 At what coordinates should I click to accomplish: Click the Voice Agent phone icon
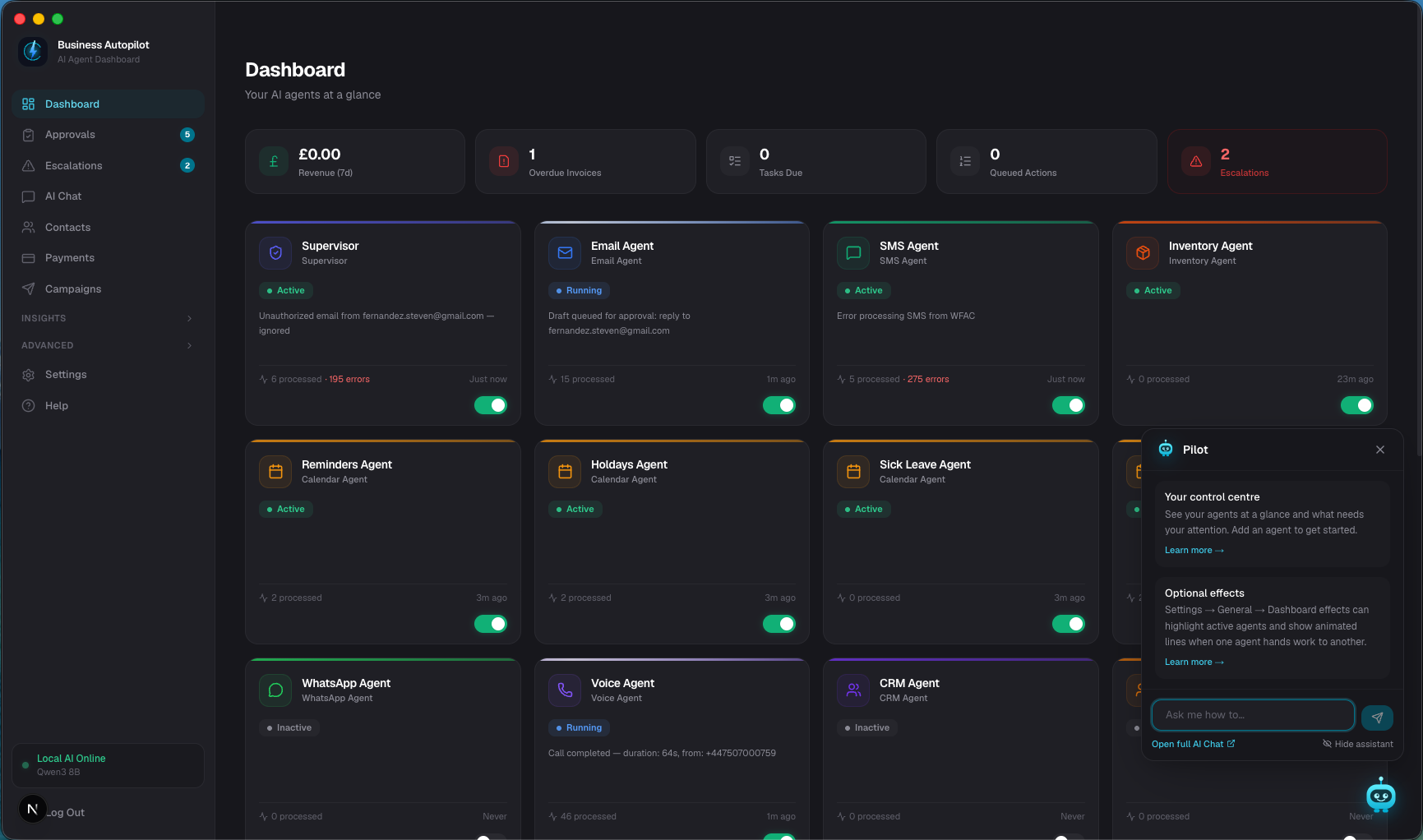click(x=565, y=690)
